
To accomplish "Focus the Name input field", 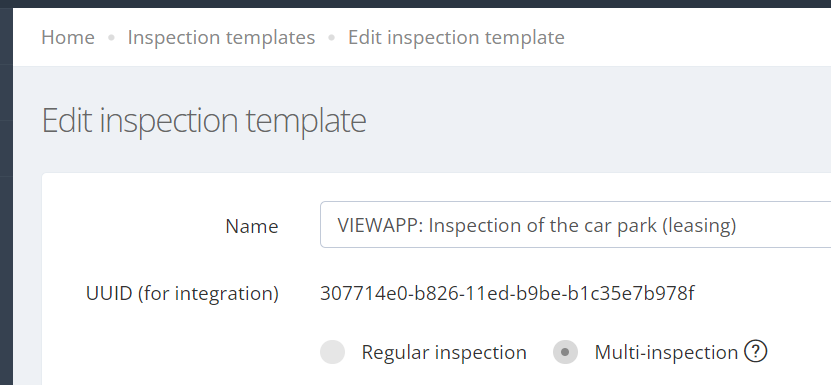I will [576, 224].
